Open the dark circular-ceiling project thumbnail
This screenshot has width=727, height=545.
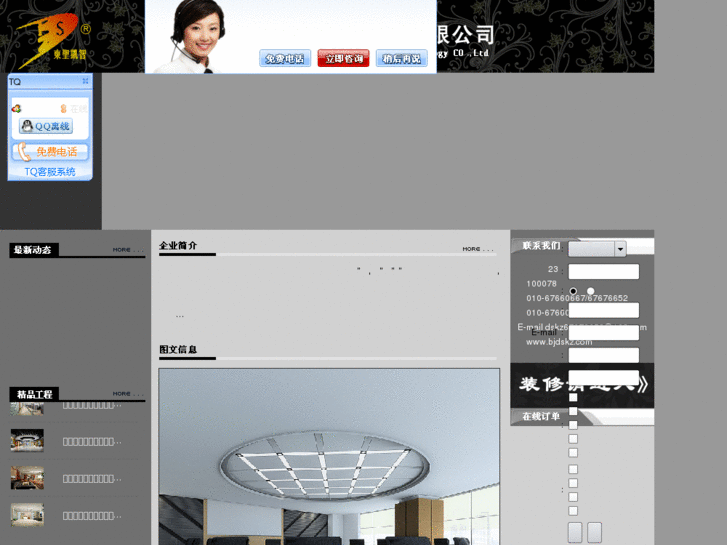[x=27, y=440]
